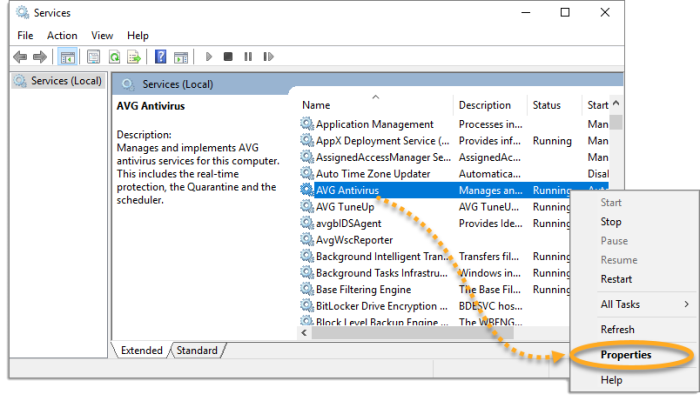The image size is (700, 401).
Task: Click the Services title bar app icon
Action: click(22, 13)
